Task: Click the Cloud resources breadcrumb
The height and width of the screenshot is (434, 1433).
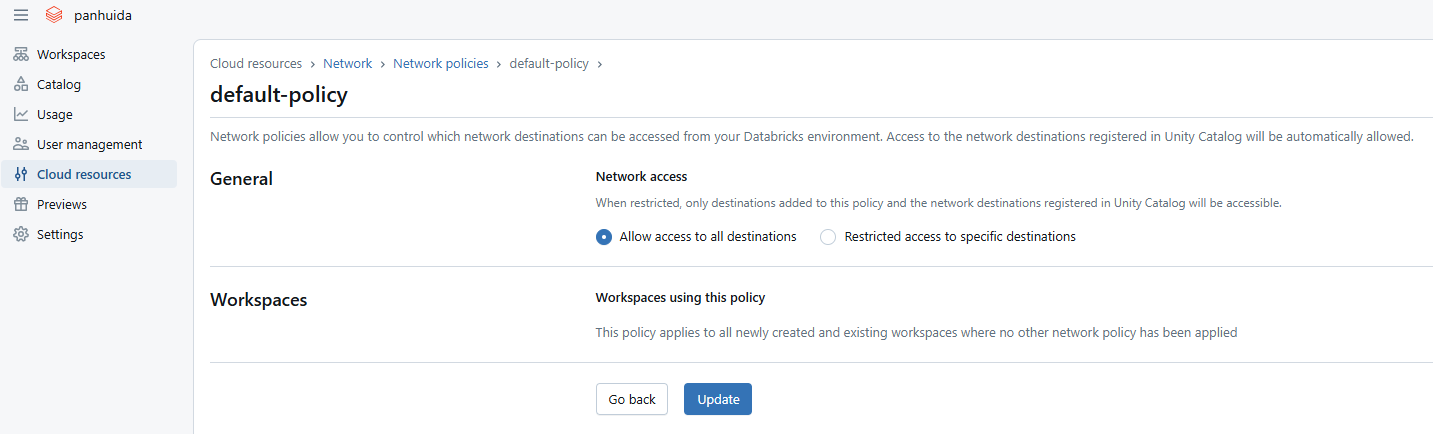Action: (x=256, y=63)
